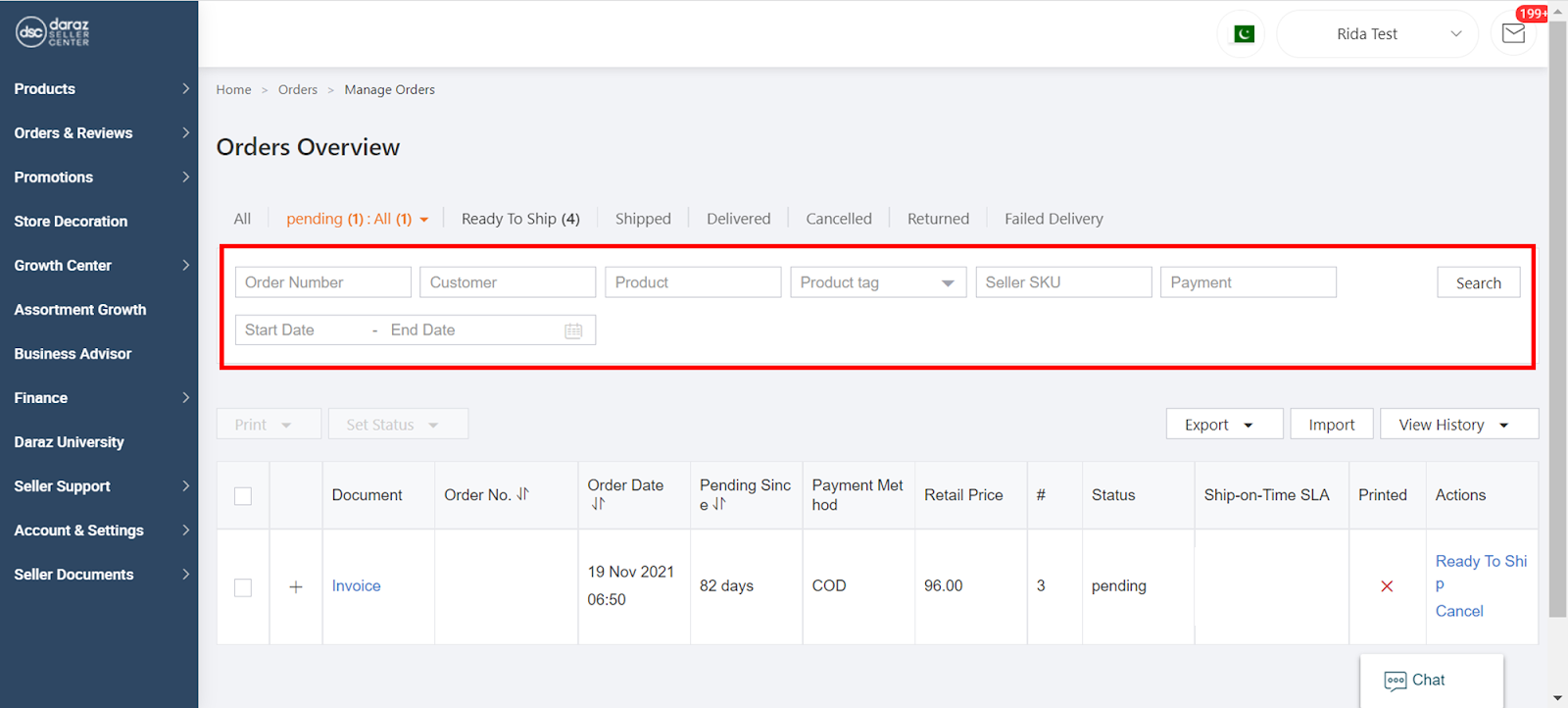Image resolution: width=1568 pixels, height=708 pixels.
Task: Focus the Product filter field
Action: [693, 282]
